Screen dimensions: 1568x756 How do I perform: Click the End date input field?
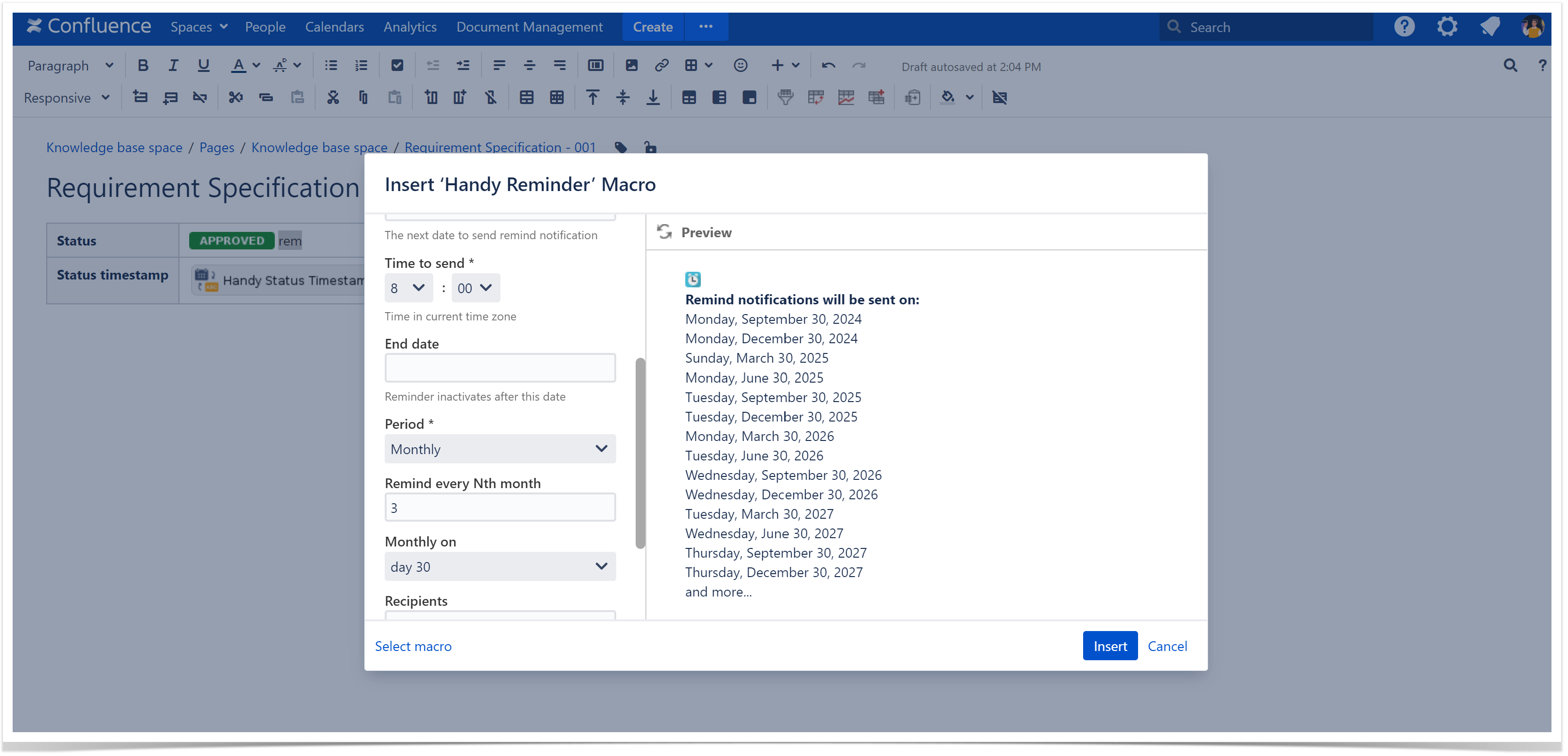tap(500, 367)
